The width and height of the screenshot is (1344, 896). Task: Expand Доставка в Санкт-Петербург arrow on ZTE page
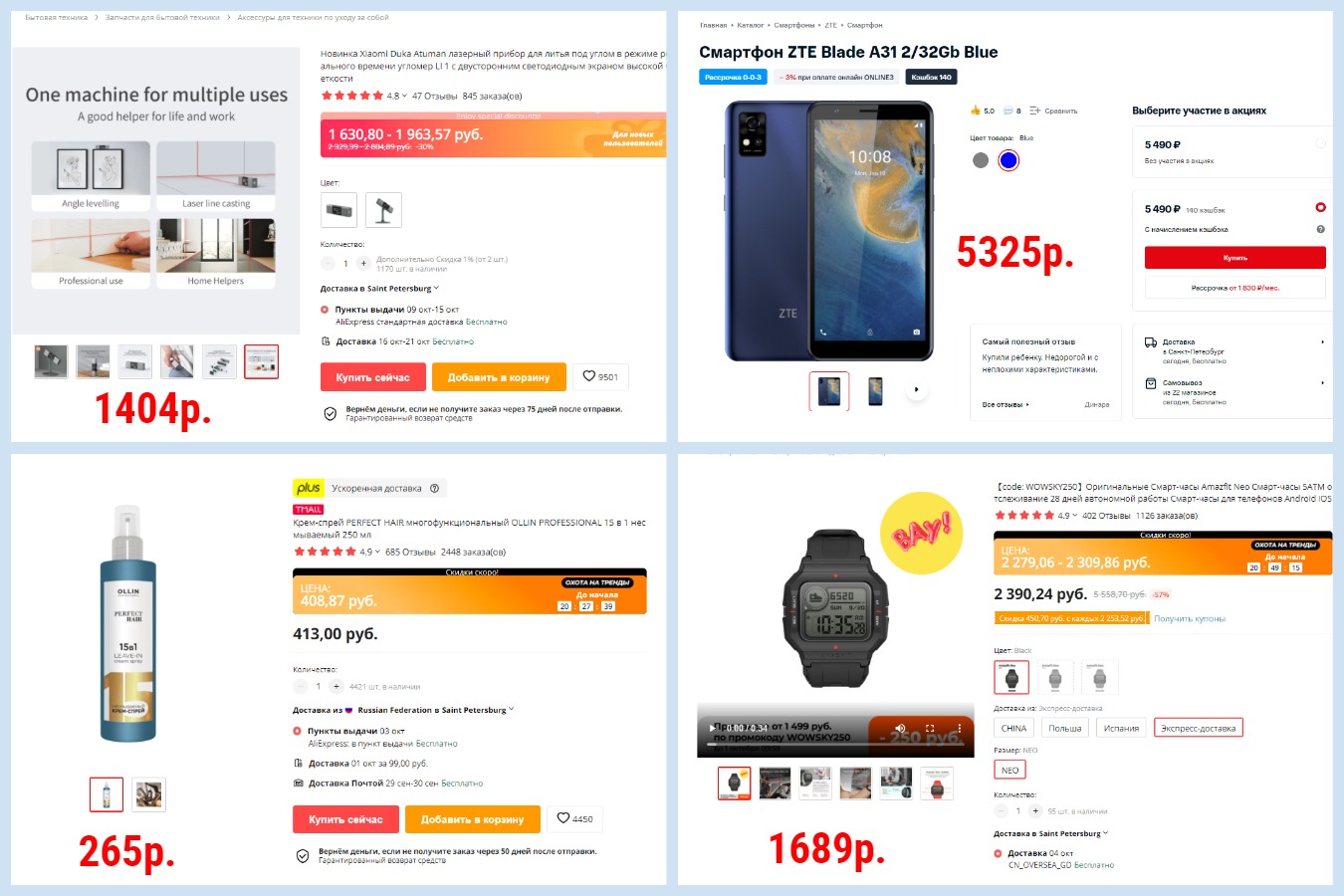[x=1322, y=341]
